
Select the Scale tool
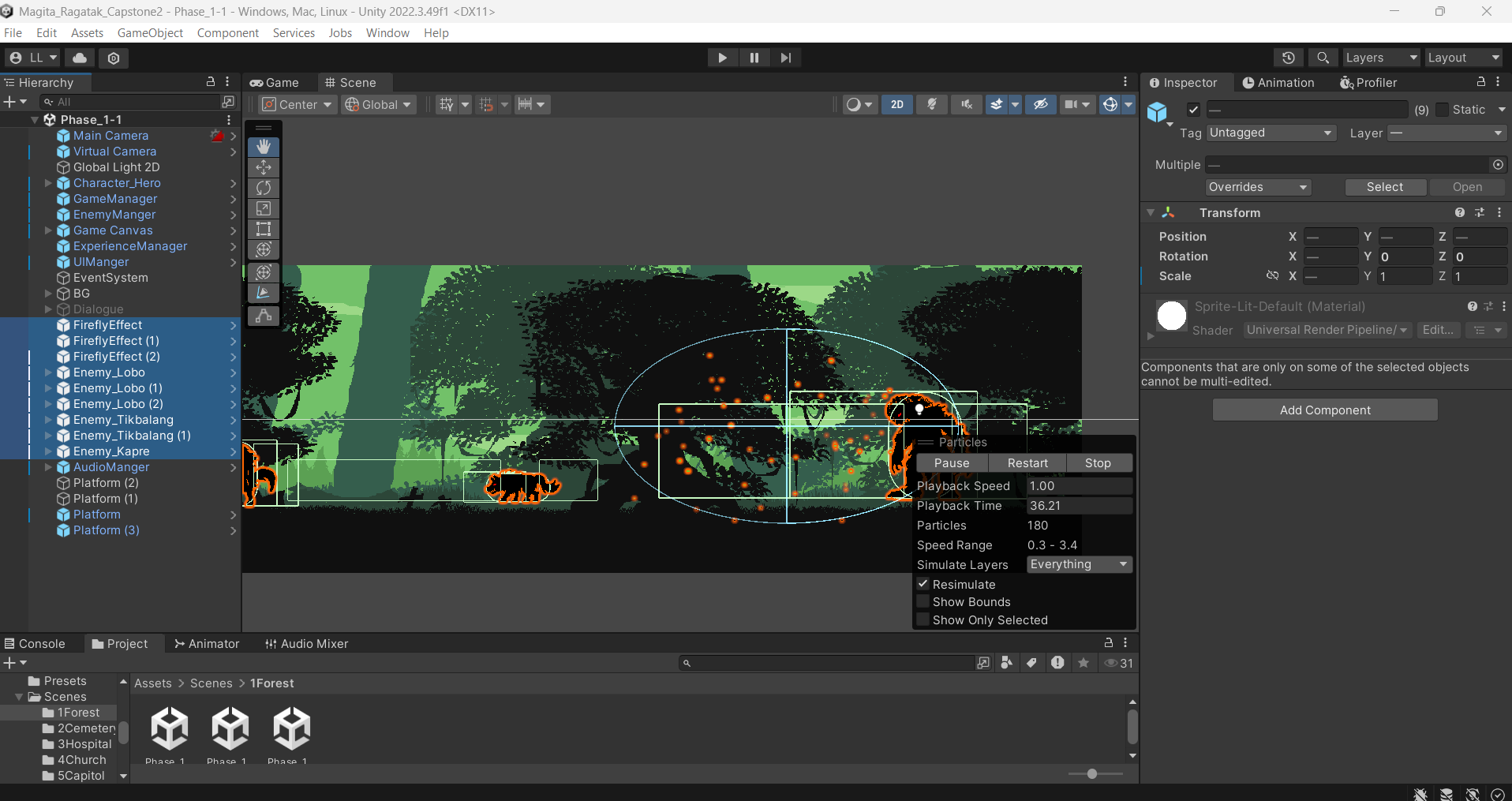[264, 208]
